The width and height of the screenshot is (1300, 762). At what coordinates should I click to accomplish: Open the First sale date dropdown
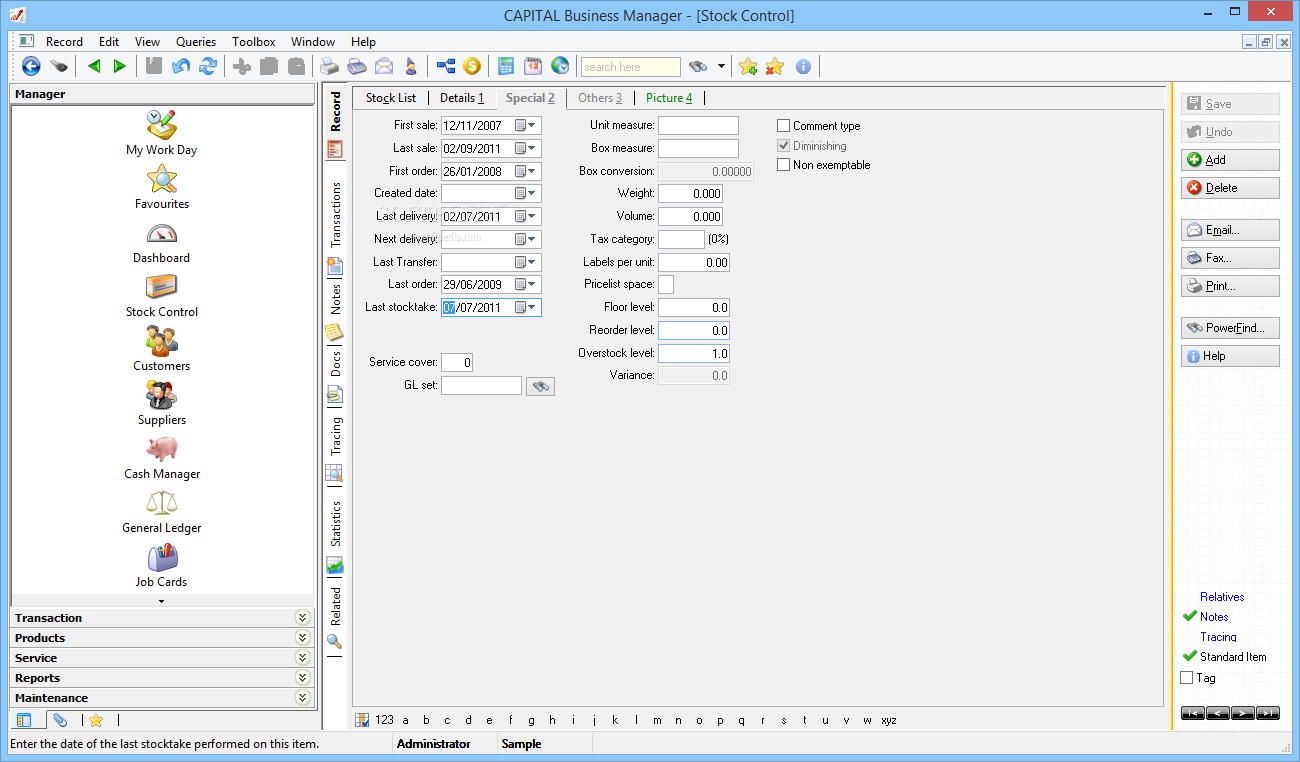533,126
